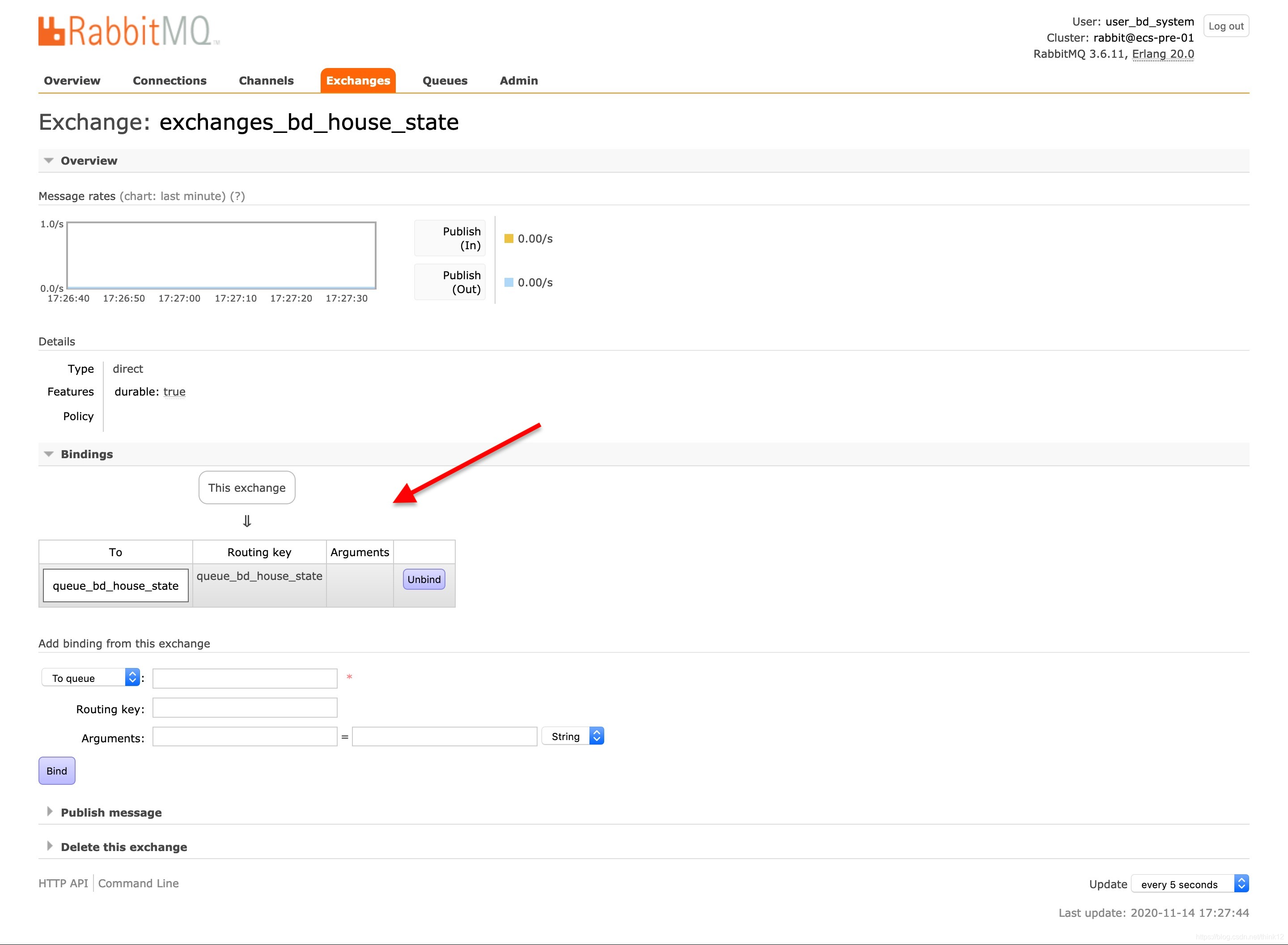Open the String argument type dropdown
The width and height of the screenshot is (1288, 945).
pyautogui.click(x=573, y=736)
